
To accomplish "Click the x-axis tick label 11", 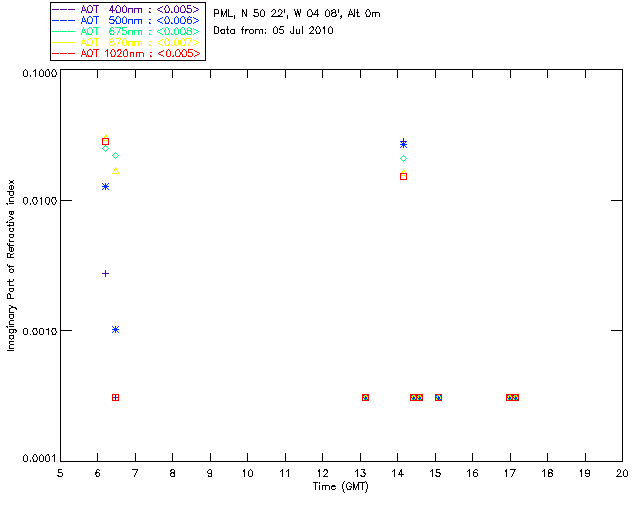I will click(285, 473).
